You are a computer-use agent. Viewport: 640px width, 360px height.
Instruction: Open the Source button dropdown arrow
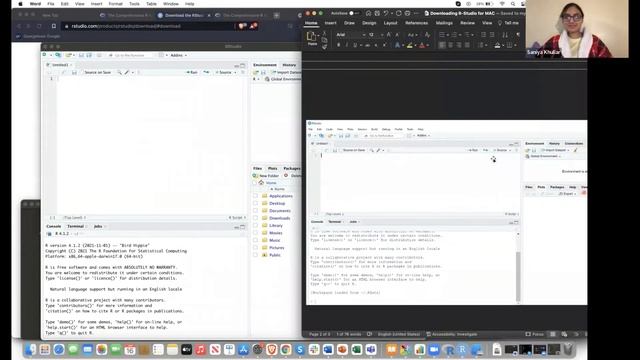pos(235,73)
